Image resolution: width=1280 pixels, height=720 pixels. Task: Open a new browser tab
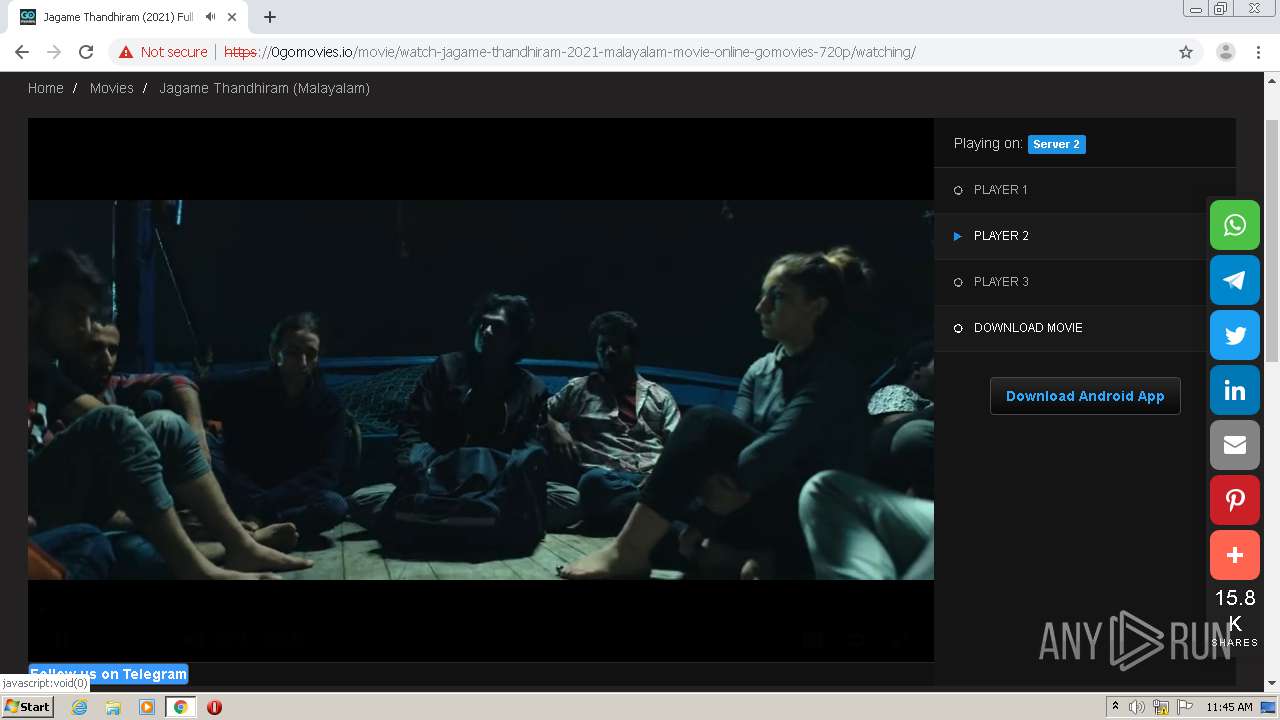click(270, 17)
